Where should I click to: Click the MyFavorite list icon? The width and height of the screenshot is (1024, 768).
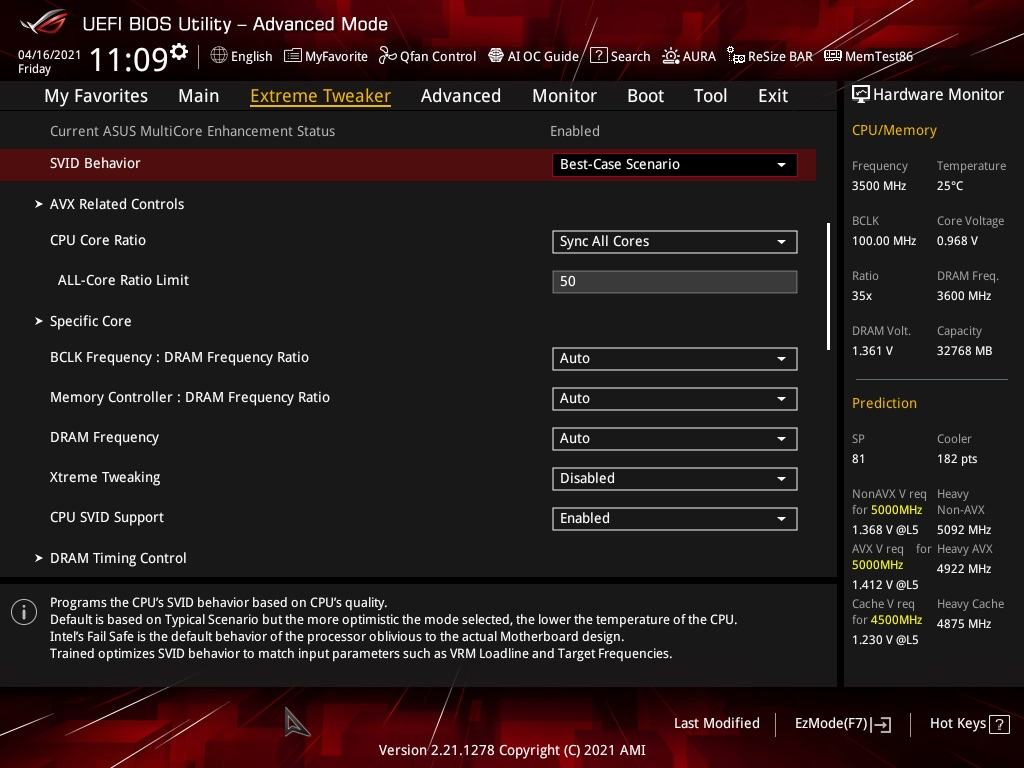pyautogui.click(x=293, y=56)
